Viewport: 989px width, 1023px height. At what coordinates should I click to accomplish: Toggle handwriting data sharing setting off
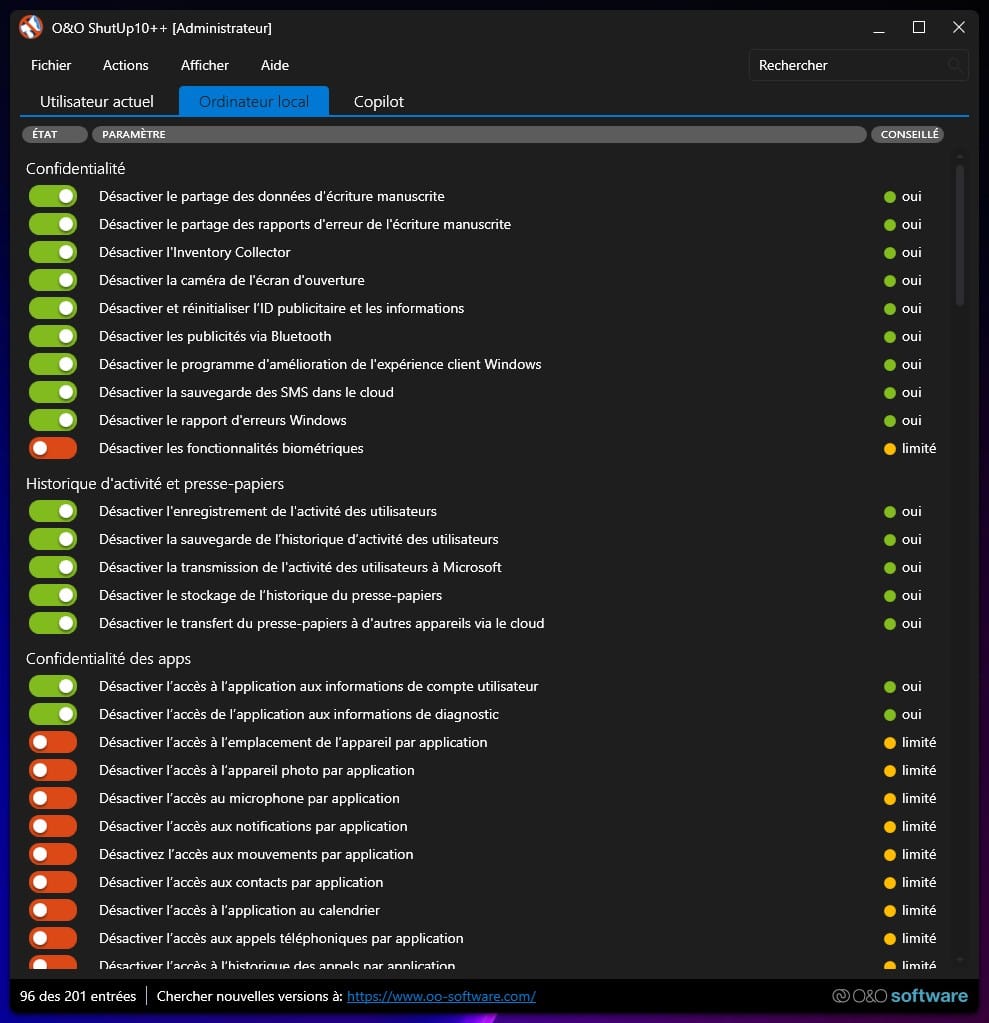[53, 196]
